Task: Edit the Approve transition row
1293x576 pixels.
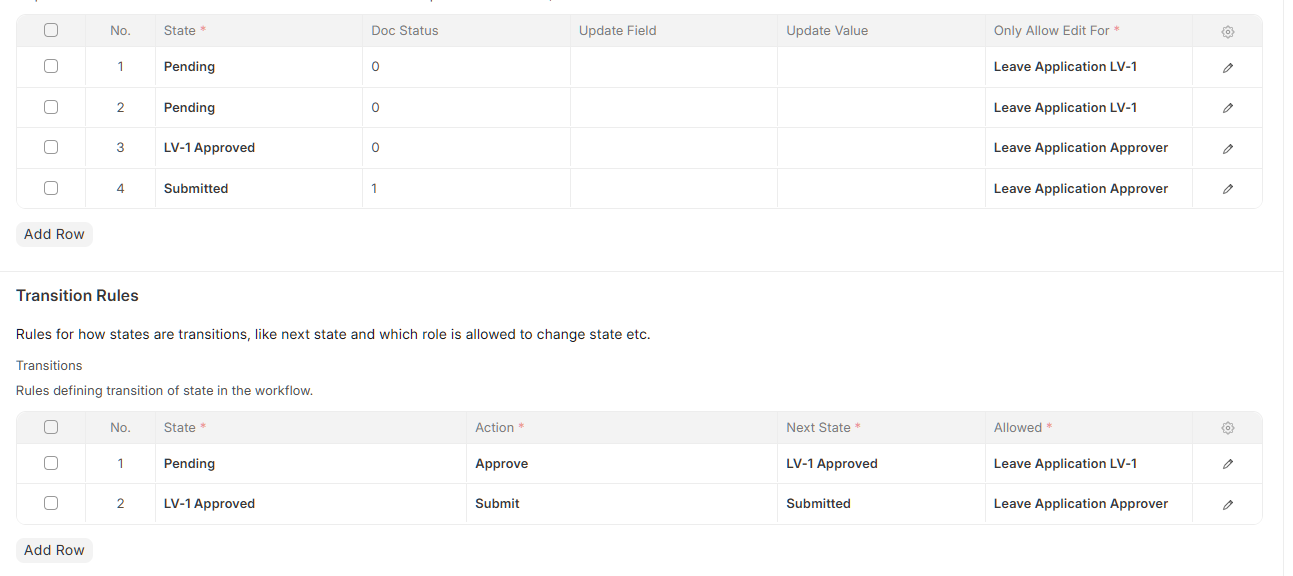Action: pyautogui.click(x=1227, y=463)
